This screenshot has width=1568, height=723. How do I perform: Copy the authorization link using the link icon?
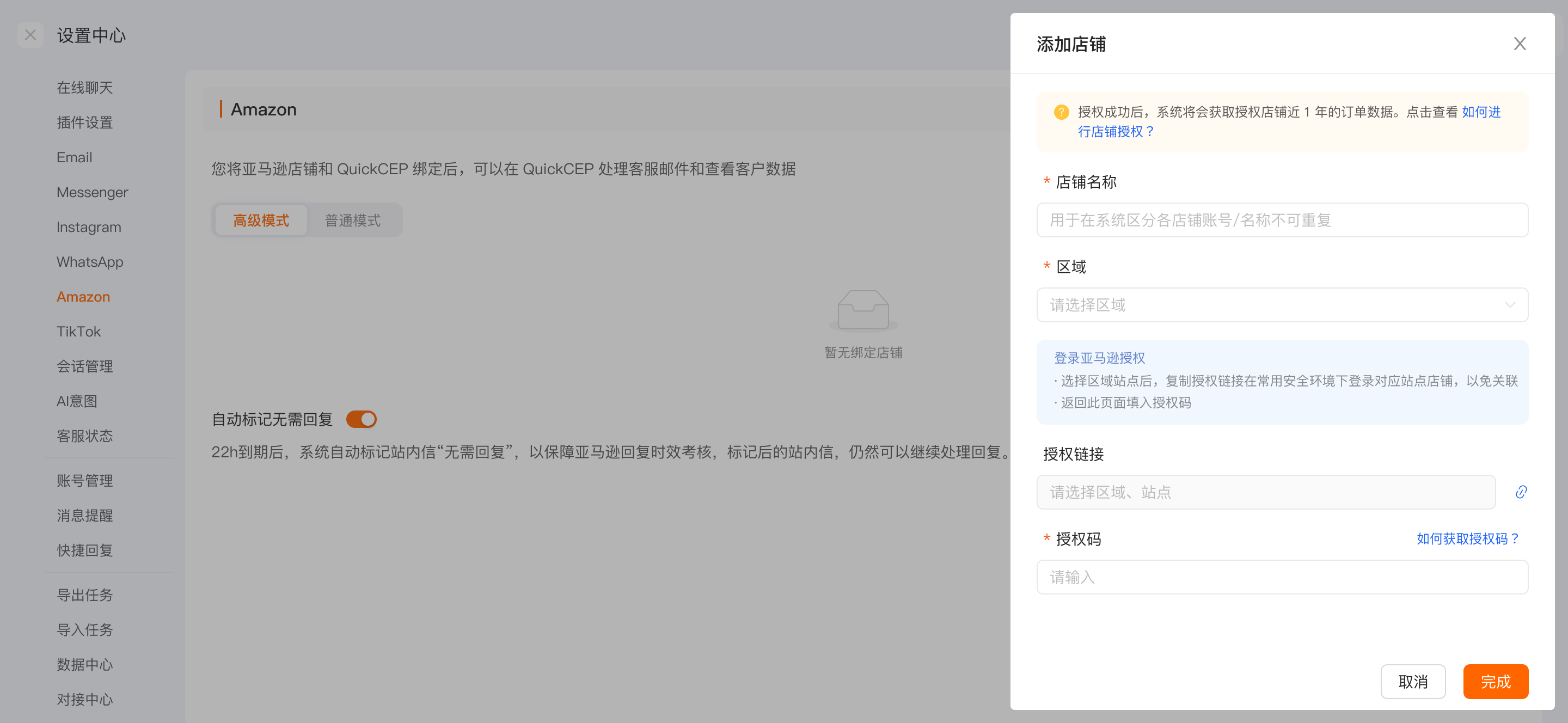[x=1521, y=492]
